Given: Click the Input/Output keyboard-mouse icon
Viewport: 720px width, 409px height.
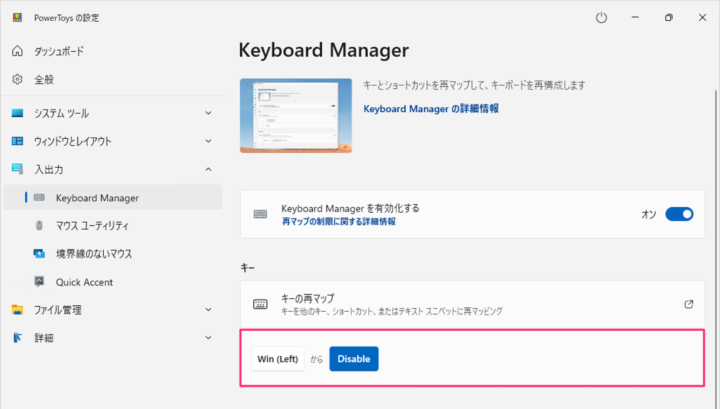Looking at the screenshot, I should [17, 169].
